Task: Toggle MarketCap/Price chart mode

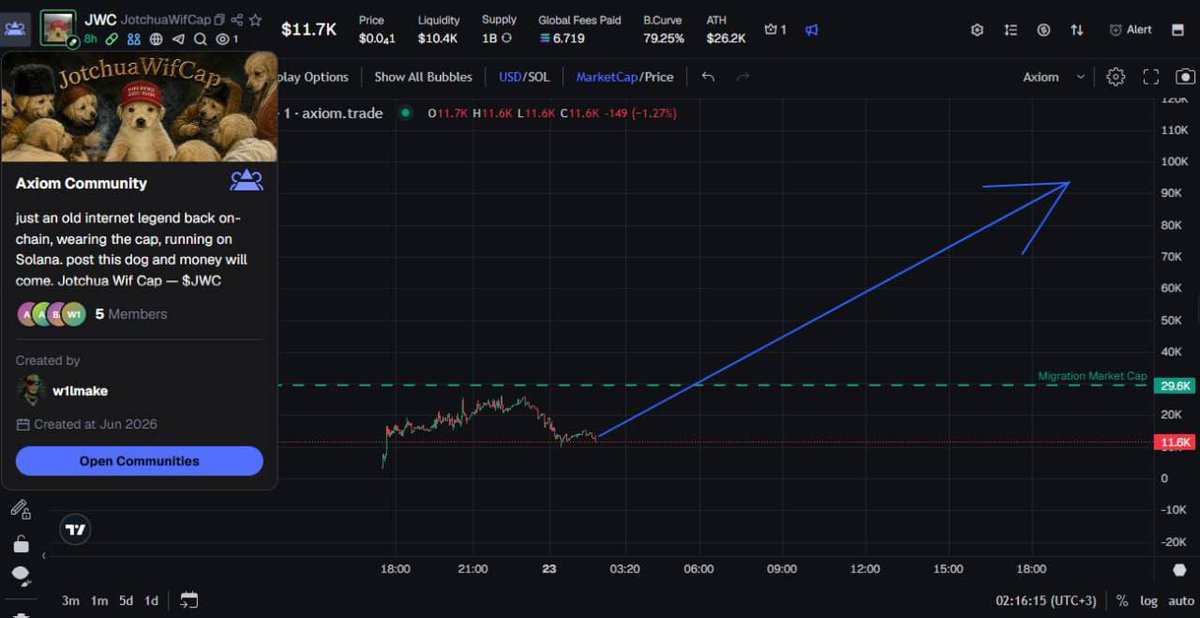Action: (625, 77)
